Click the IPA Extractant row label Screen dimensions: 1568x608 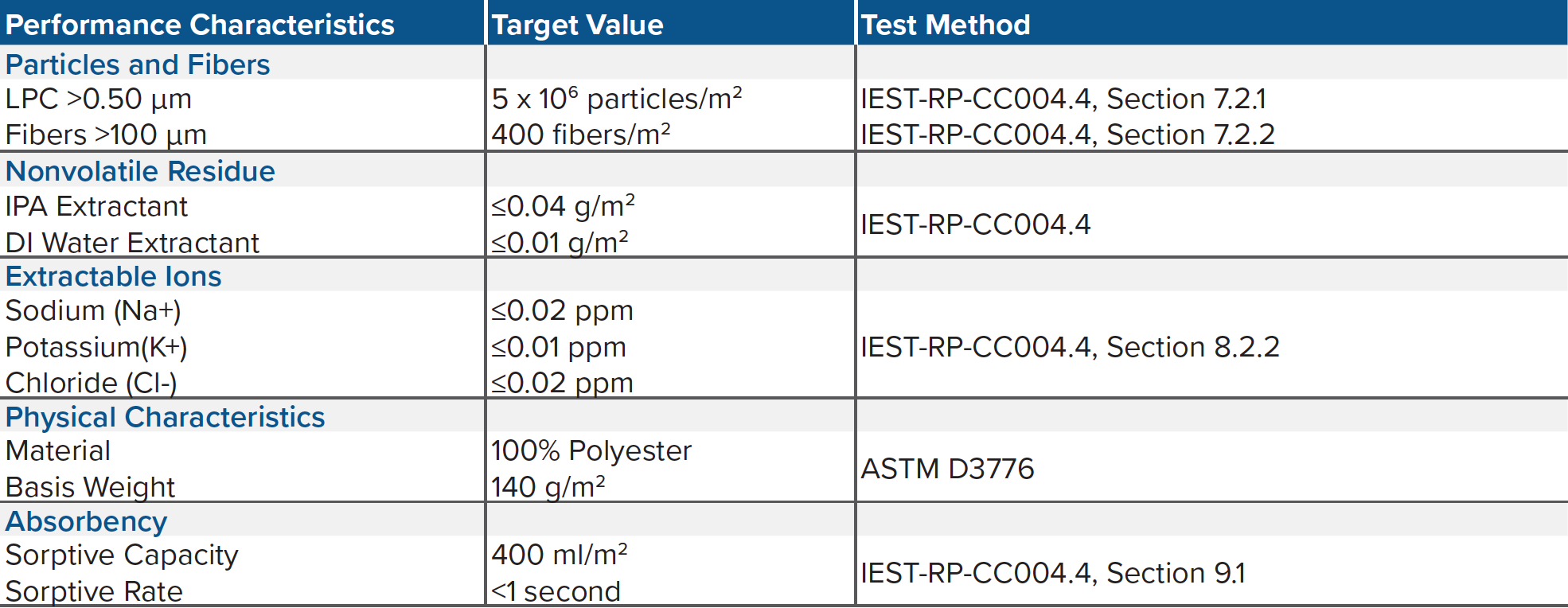96,207
